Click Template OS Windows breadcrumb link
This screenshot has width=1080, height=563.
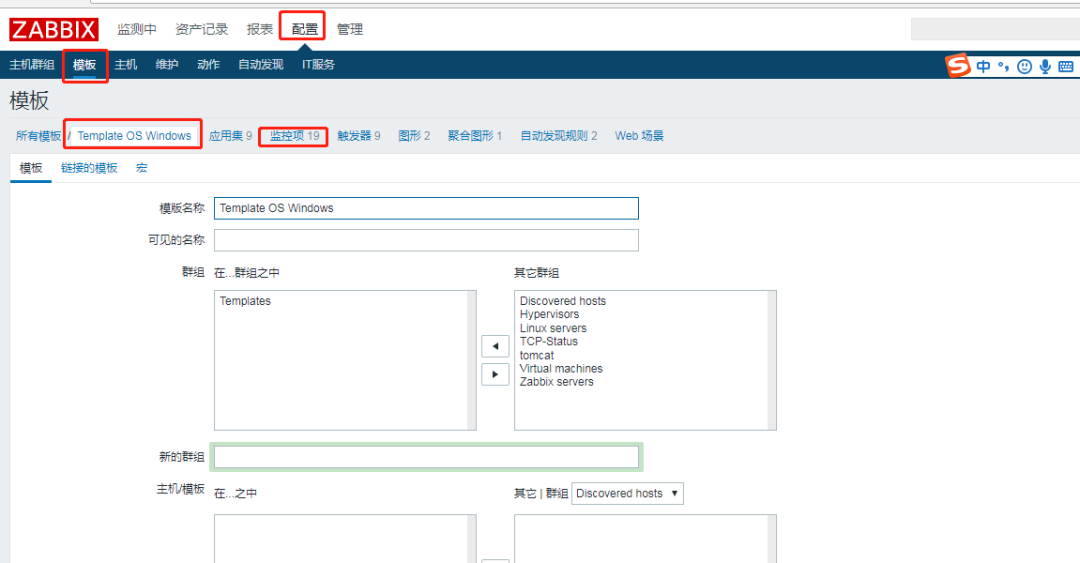click(x=134, y=136)
